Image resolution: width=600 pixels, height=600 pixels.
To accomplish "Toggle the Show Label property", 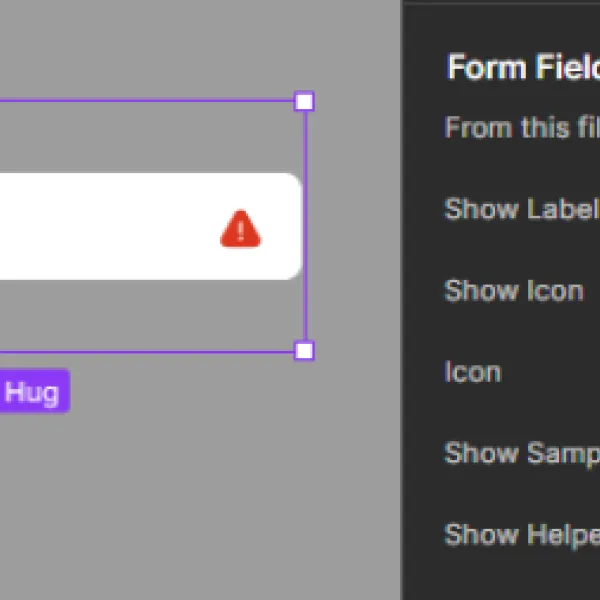I will (x=521, y=209).
